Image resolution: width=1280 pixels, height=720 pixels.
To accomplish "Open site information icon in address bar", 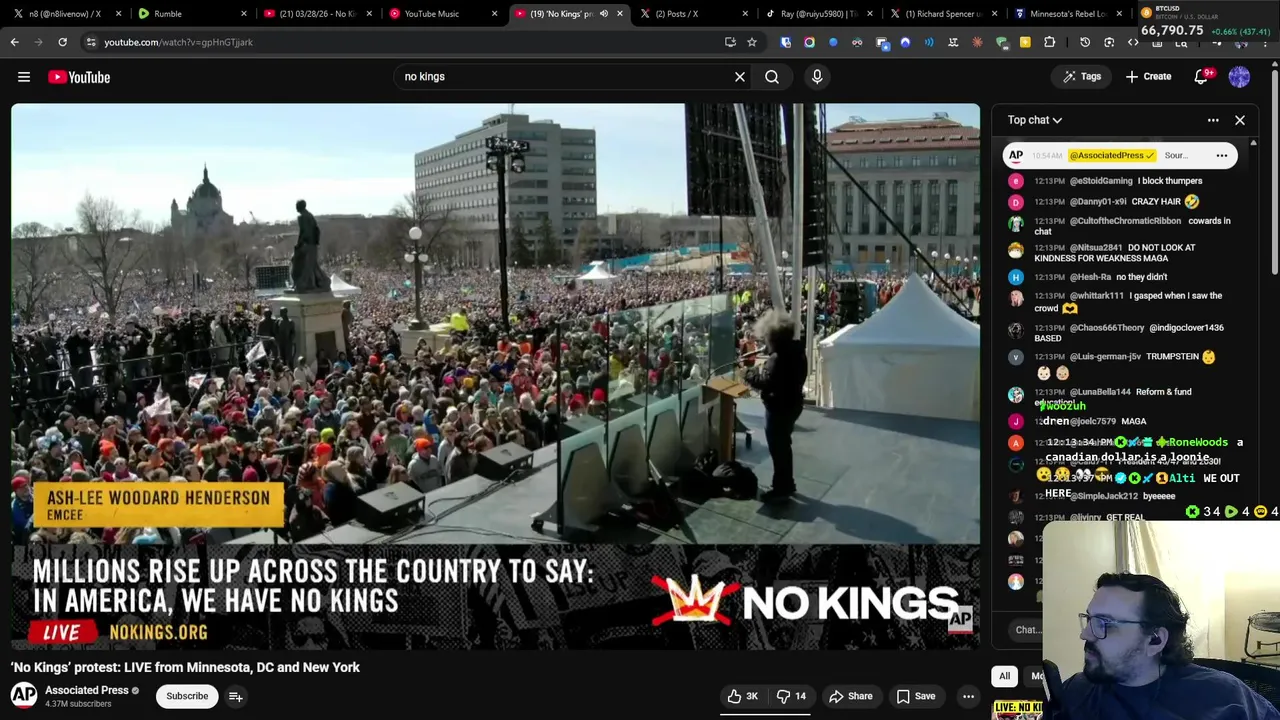I will click(91, 42).
